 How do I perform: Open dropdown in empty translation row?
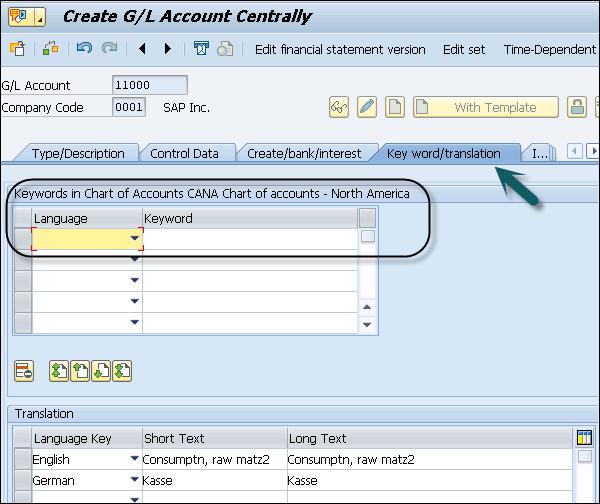(134, 499)
